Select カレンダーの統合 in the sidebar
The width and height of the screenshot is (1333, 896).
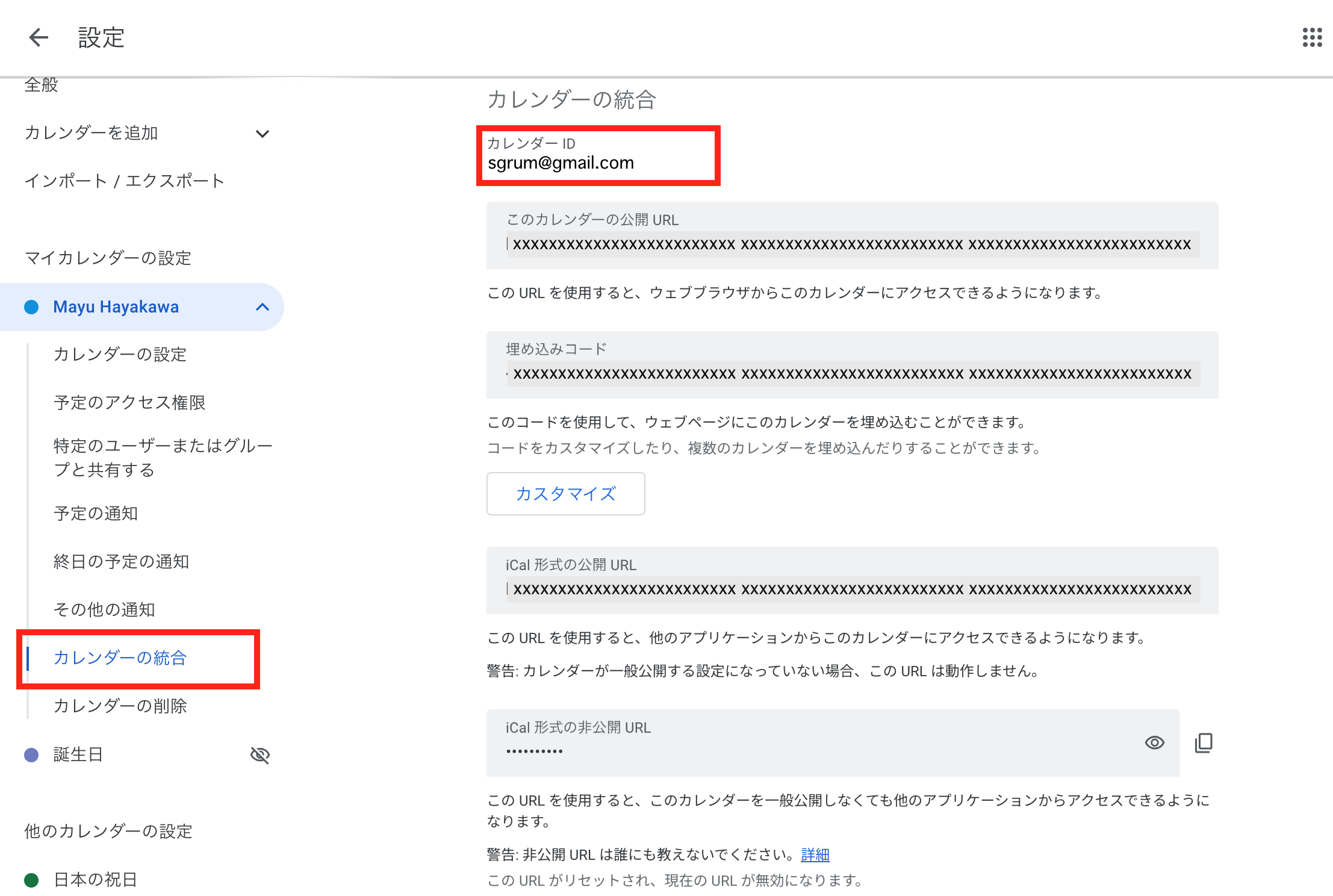[x=120, y=658]
